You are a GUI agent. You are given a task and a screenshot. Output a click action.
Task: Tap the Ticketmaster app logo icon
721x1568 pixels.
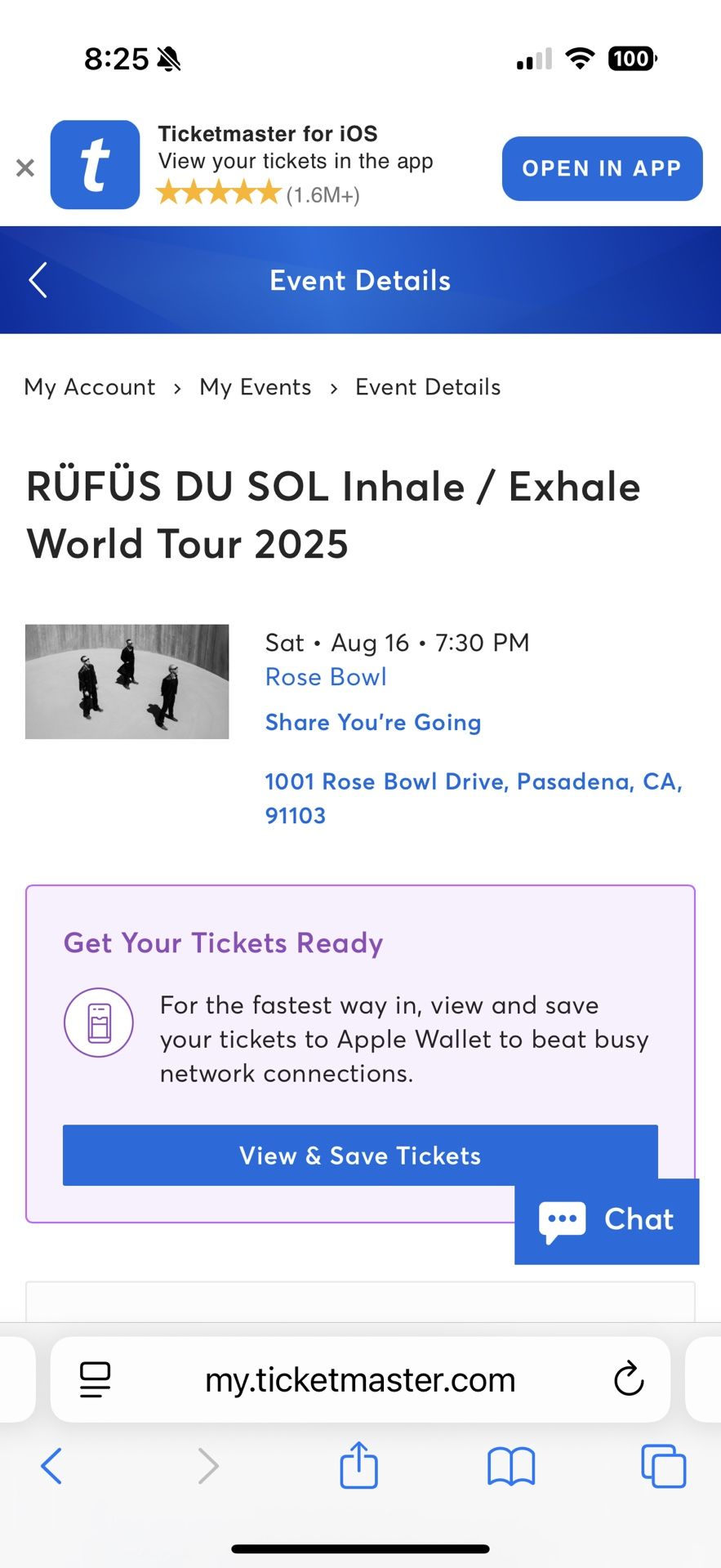point(95,165)
